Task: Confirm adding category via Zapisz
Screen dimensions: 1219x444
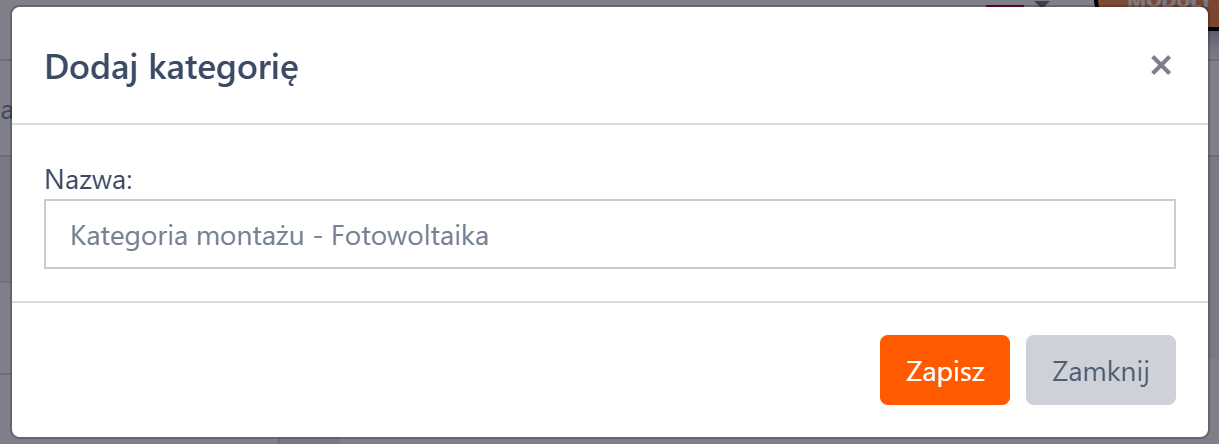Action: coord(944,370)
